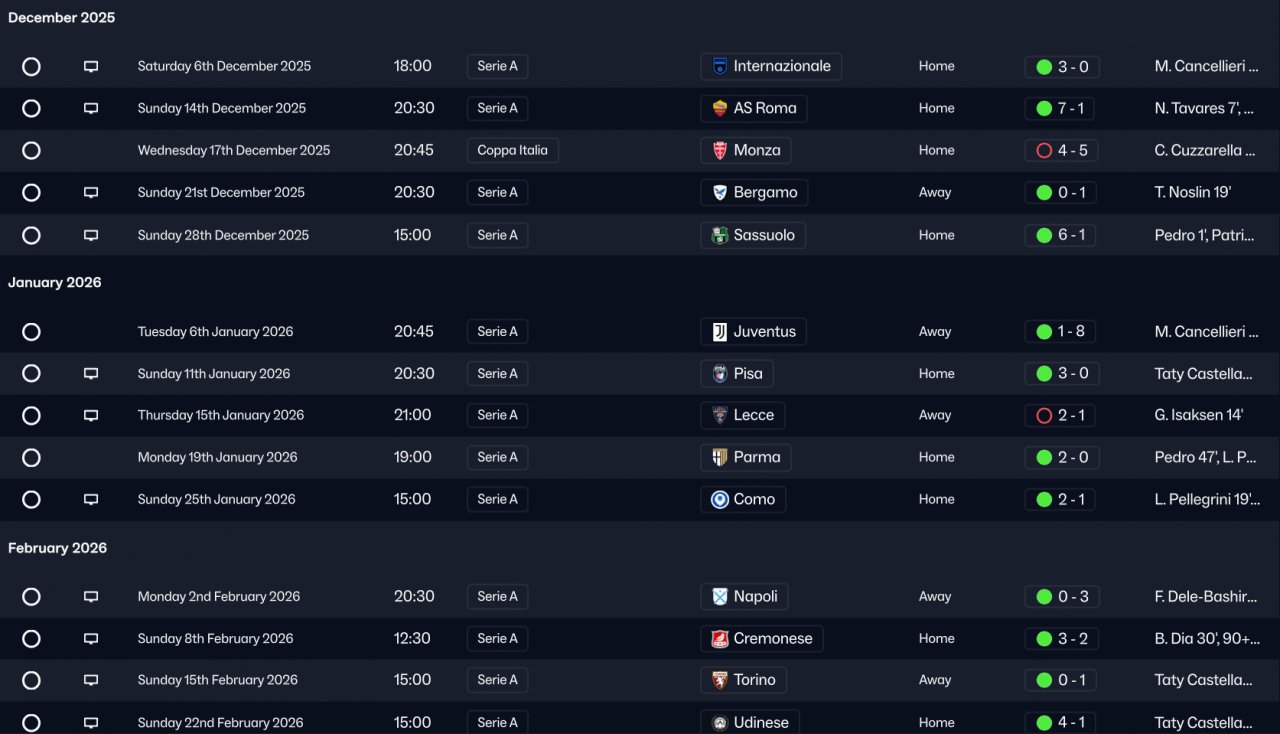The height and width of the screenshot is (734, 1280).
Task: Click the Sunday 11th January 2026 Pisa fixture date
Action: 214,374
